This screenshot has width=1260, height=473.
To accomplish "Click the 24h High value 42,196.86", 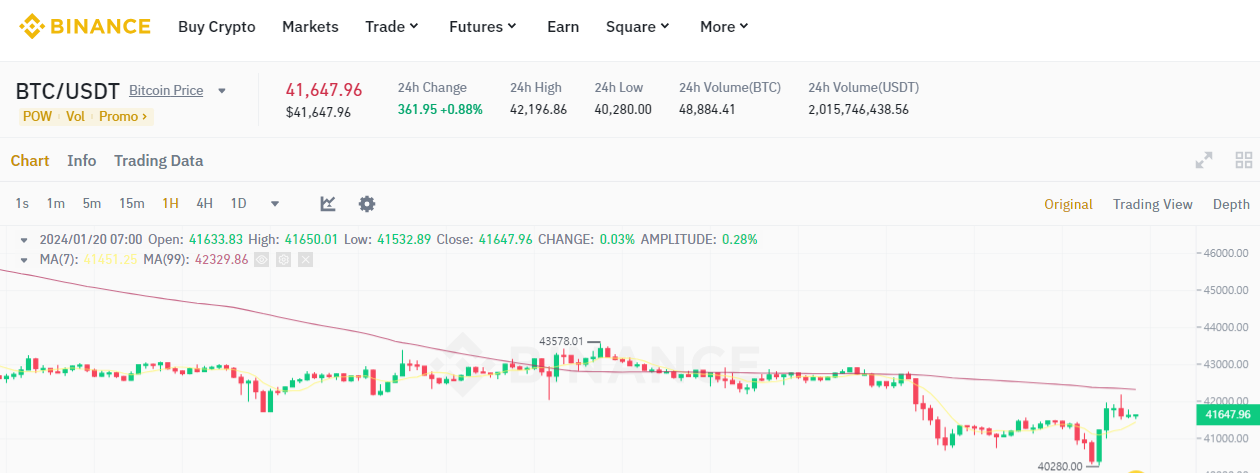I will pyautogui.click(x=538, y=109).
